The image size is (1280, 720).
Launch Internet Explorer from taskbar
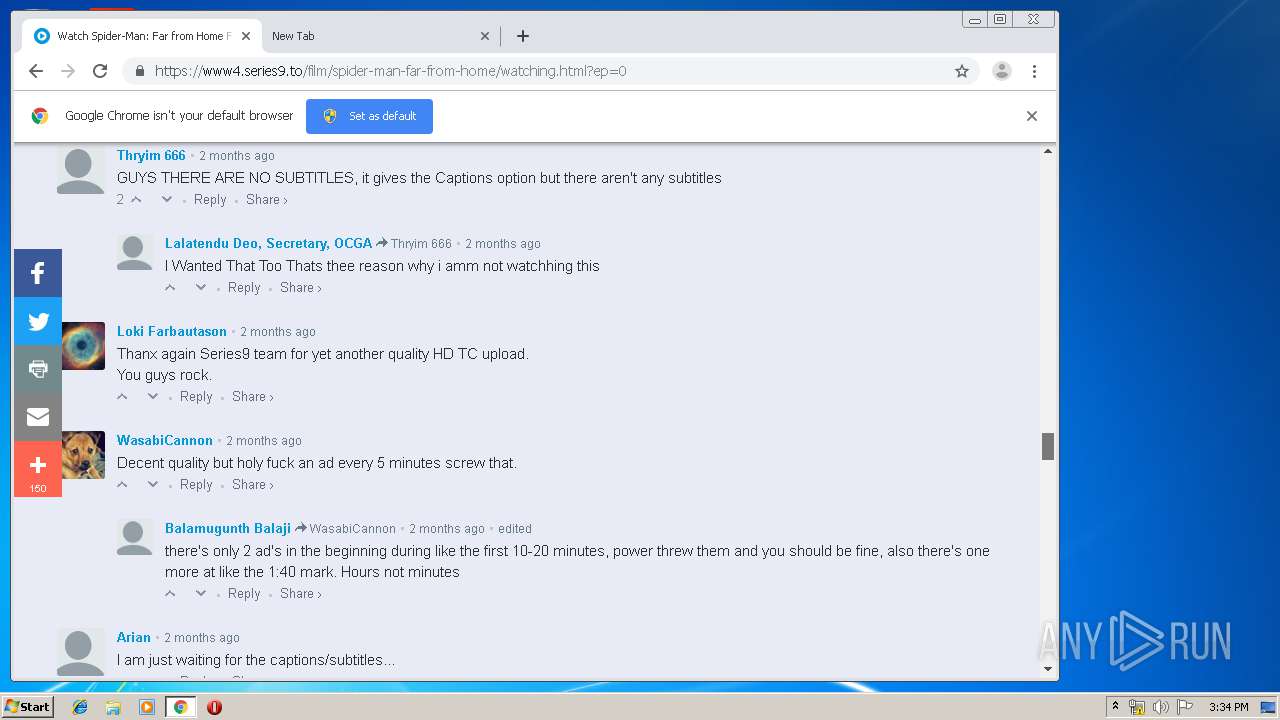pyautogui.click(x=80, y=707)
